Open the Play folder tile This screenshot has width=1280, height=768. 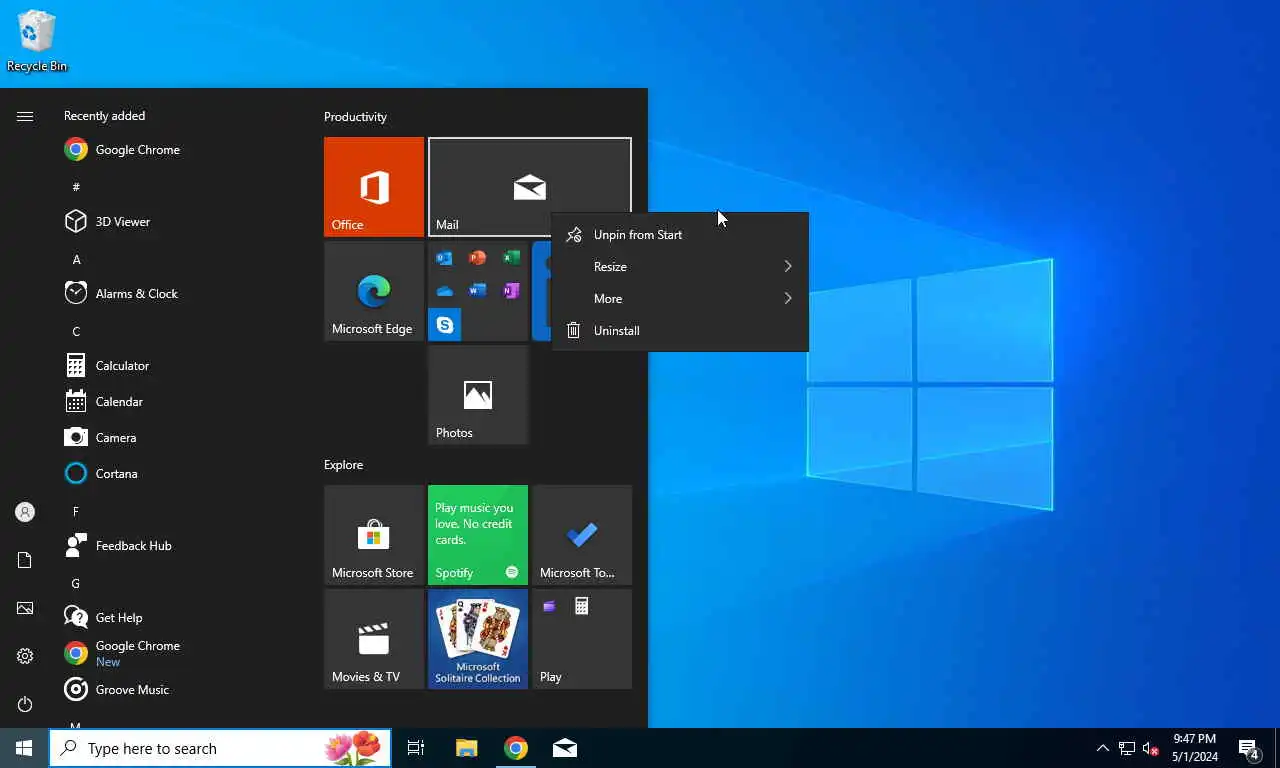(x=582, y=639)
